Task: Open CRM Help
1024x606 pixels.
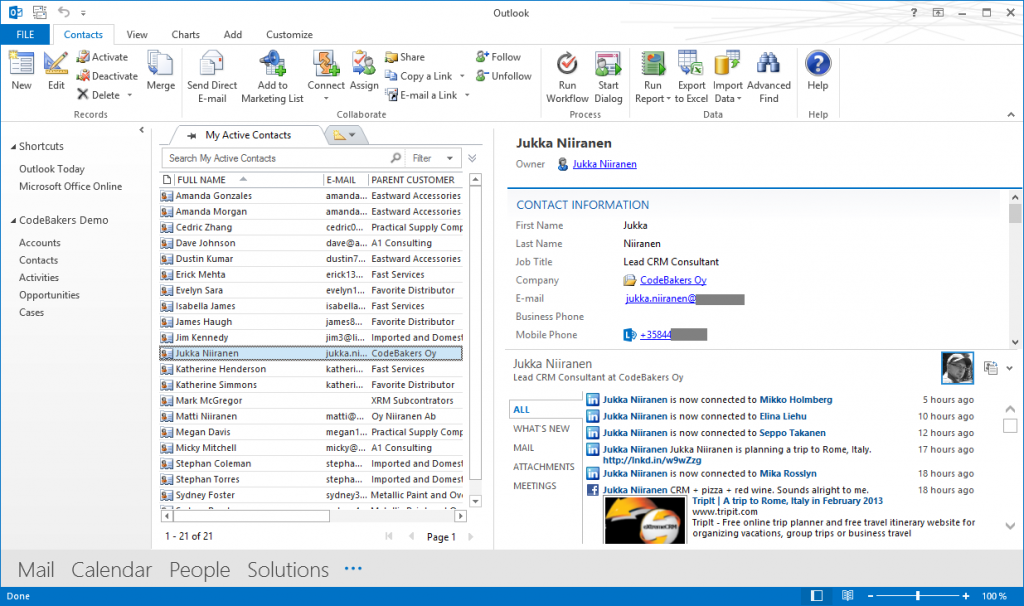Action: tap(818, 70)
